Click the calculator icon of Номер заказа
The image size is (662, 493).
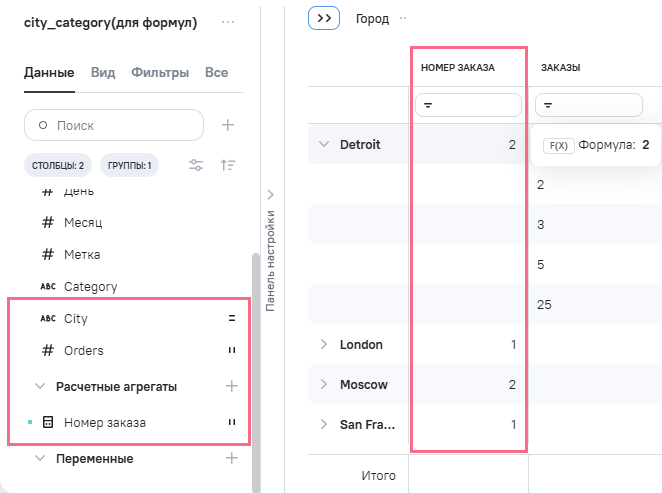tap(47, 423)
